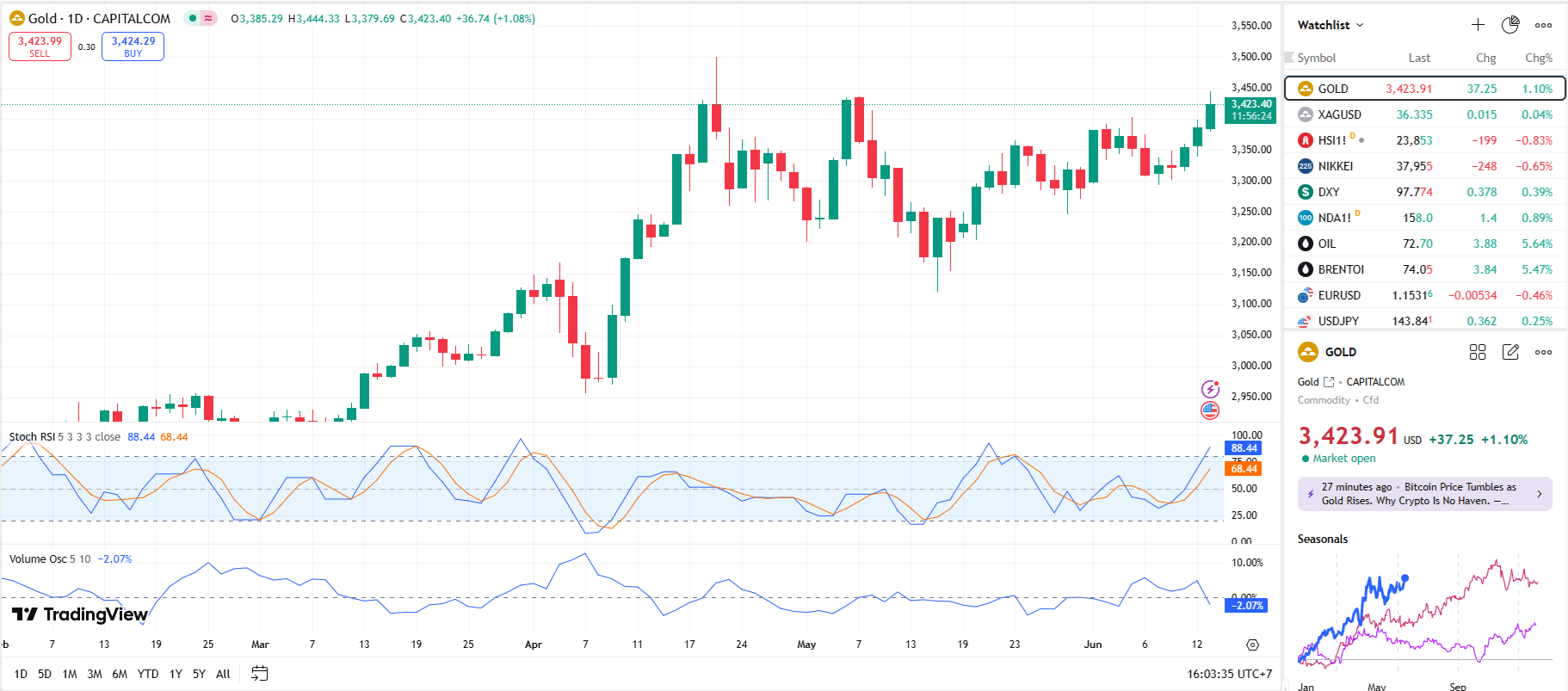The height and width of the screenshot is (691, 1568).
Task: Click the purple lightning news icon on chart
Action: tap(1210, 389)
